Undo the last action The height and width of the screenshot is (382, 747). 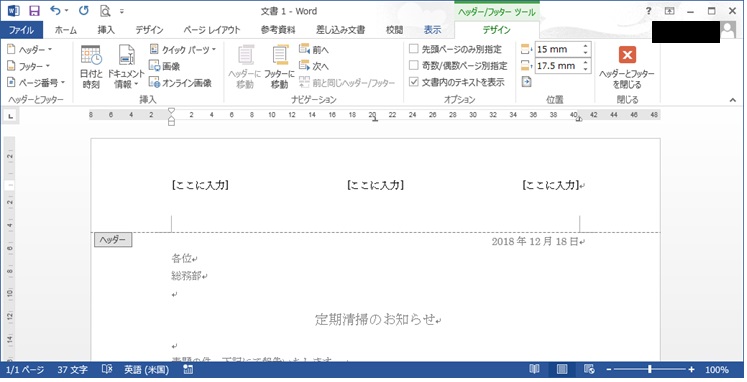(55, 10)
